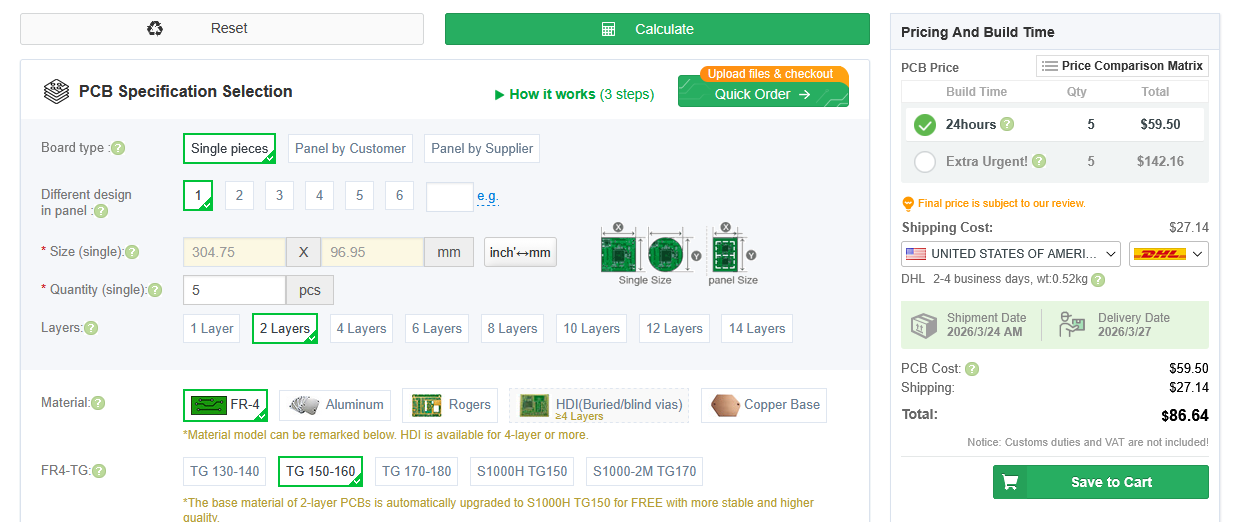1237x522 pixels.
Task: Open the Price Comparison Matrix
Action: (1123, 66)
